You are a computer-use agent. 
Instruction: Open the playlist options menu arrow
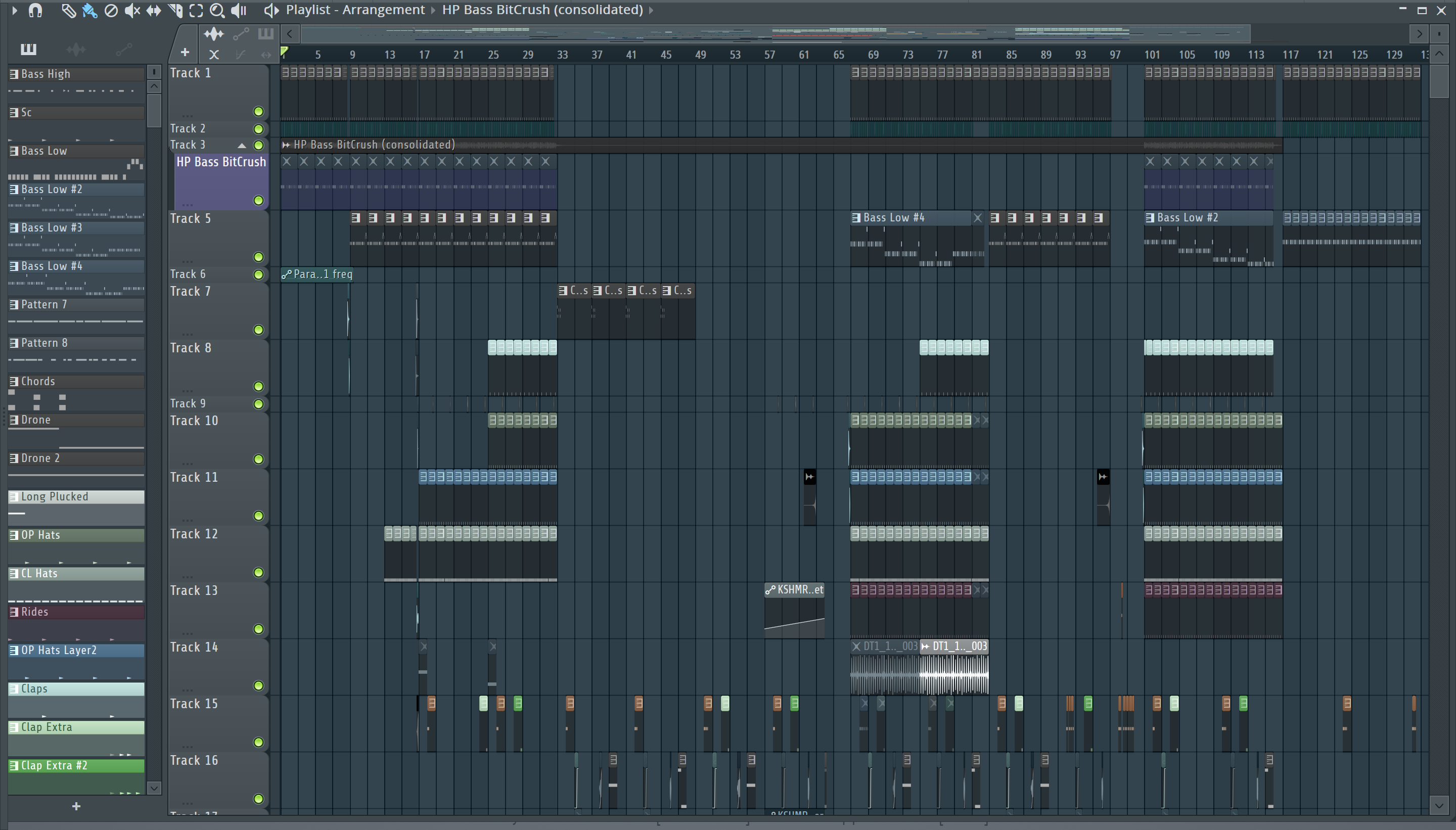tap(15, 10)
